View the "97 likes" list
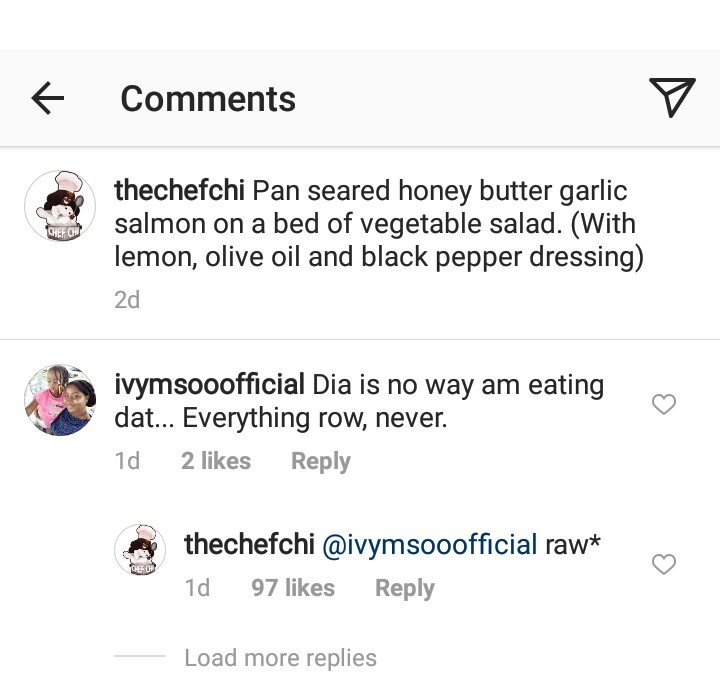 (293, 588)
